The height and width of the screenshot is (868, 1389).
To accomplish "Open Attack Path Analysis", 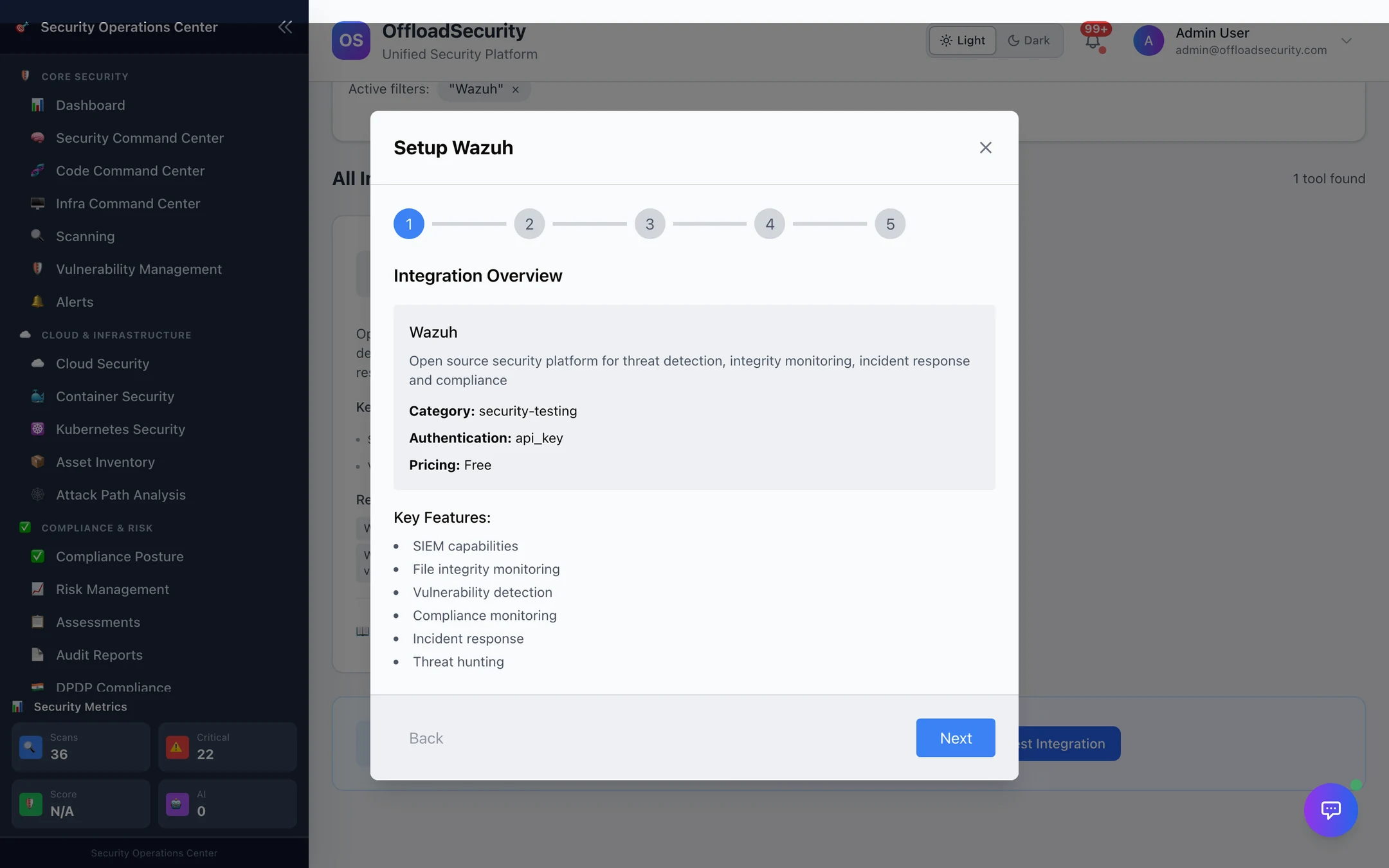I will (121, 494).
